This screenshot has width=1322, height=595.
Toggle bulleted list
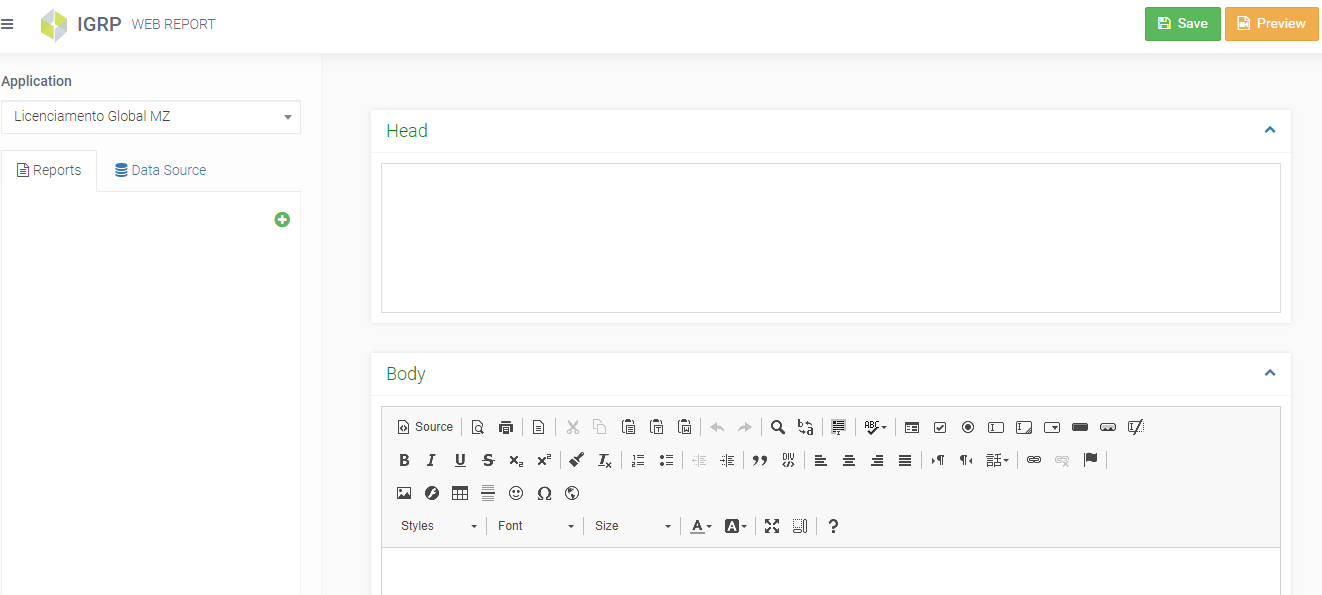(x=666, y=460)
